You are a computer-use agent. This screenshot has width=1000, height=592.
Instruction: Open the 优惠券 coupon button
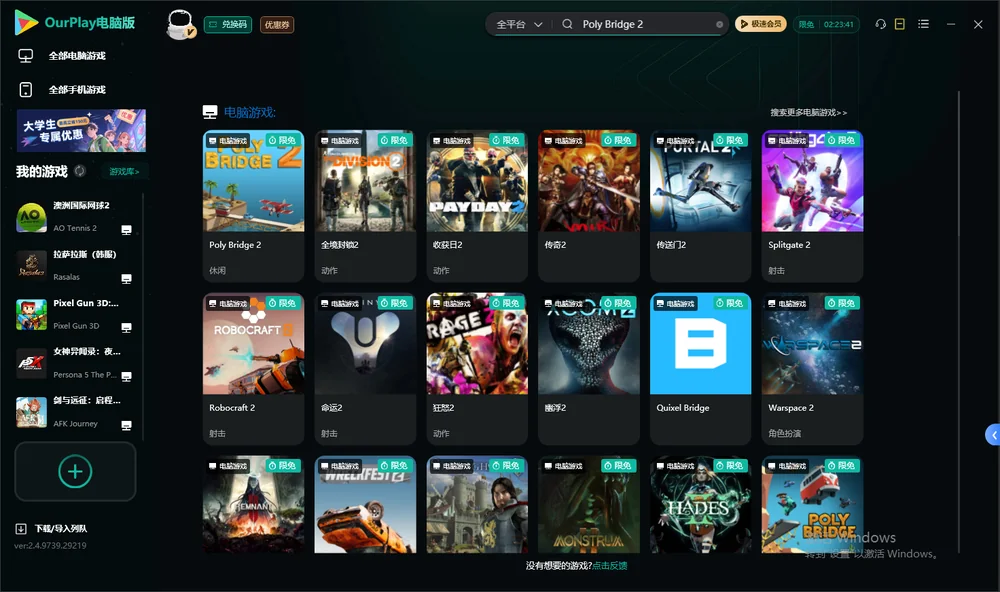click(277, 25)
